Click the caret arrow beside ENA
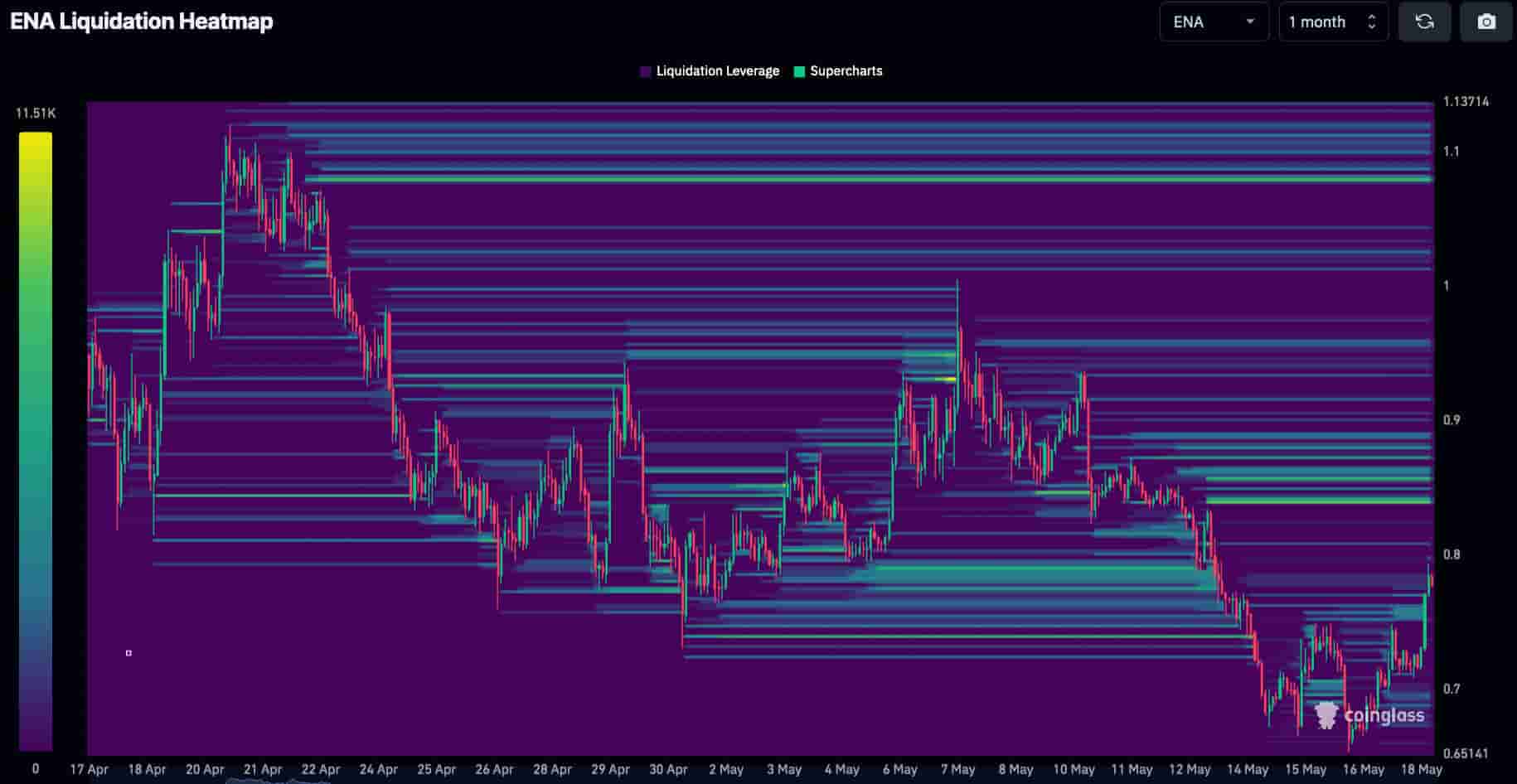The image size is (1517, 784). 1250,22
